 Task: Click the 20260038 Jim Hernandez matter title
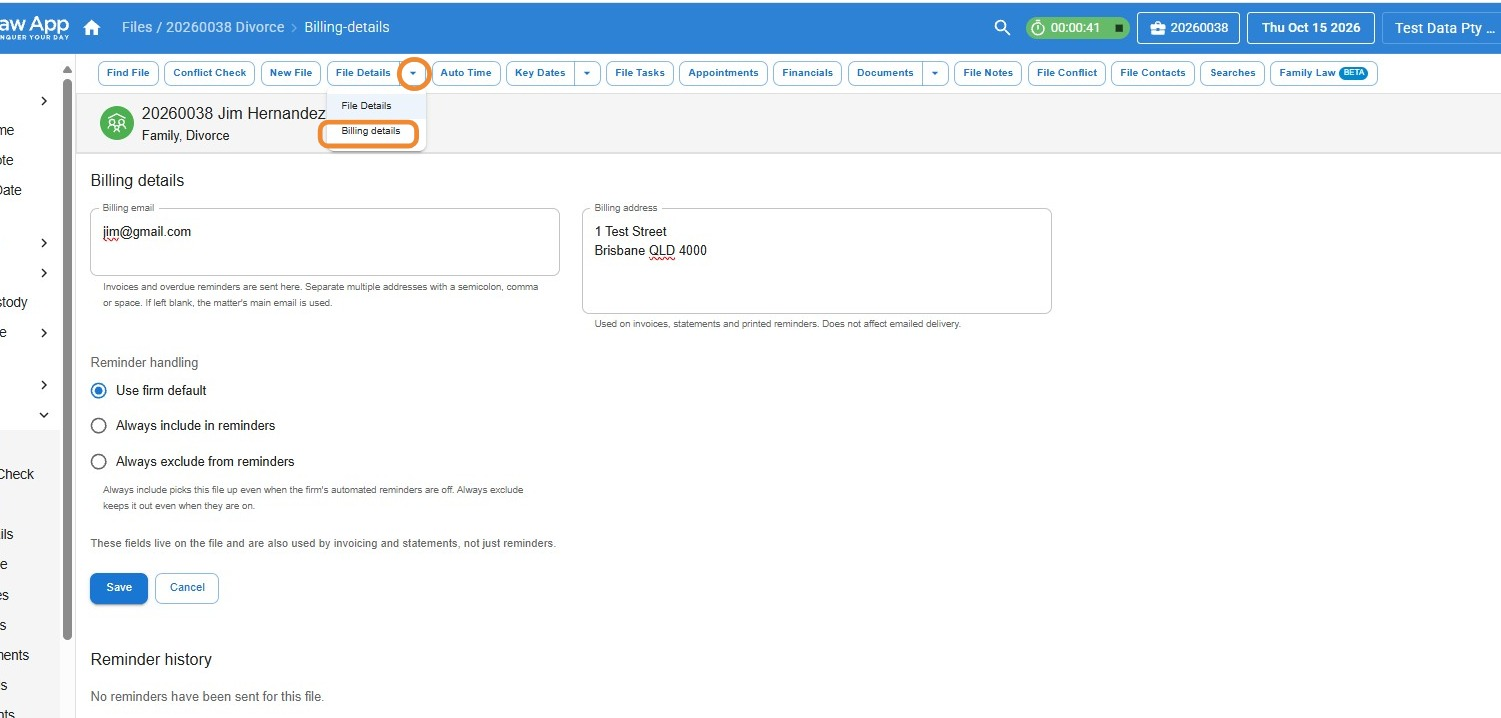[x=234, y=114]
